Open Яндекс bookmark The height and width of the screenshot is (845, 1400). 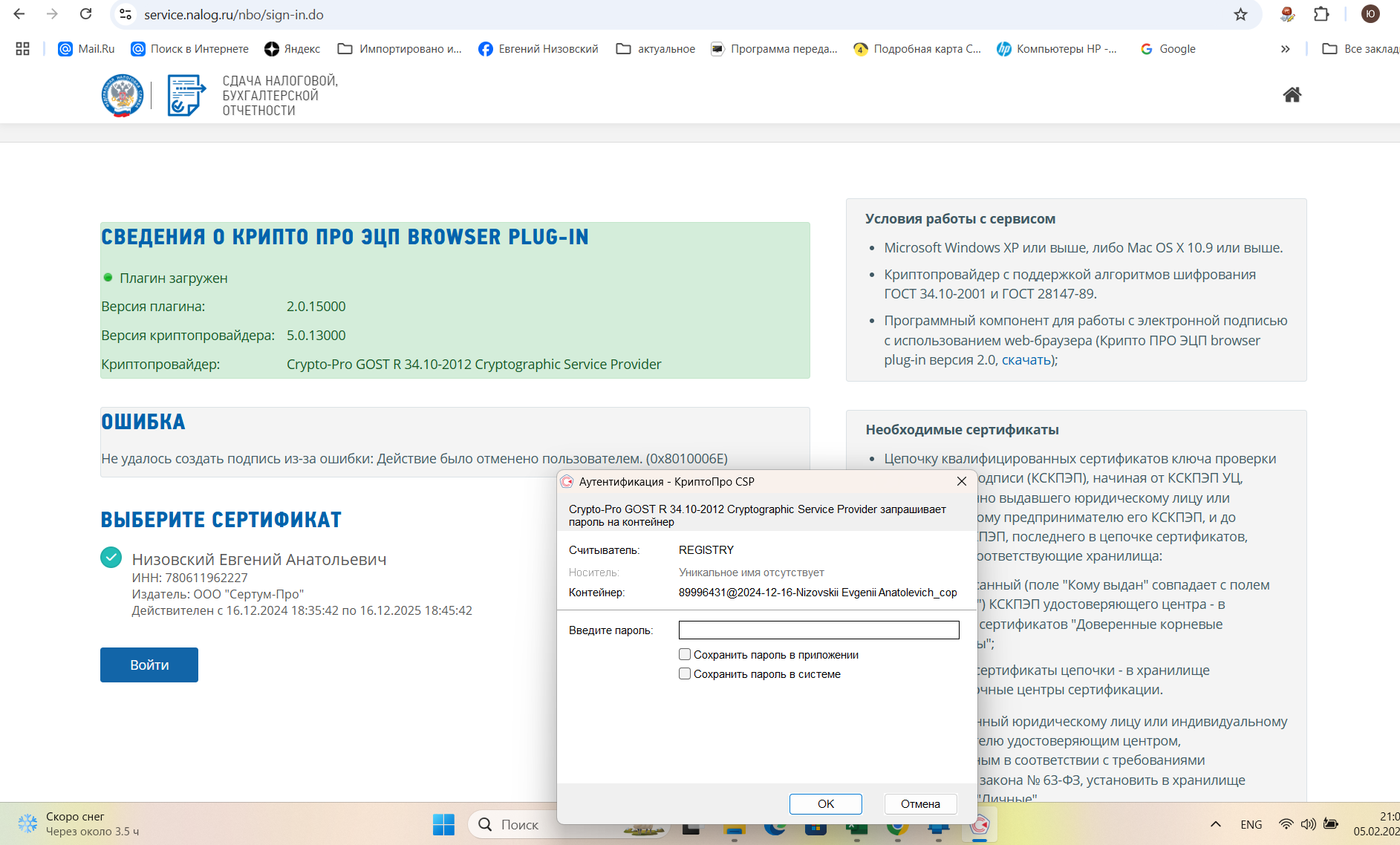293,49
